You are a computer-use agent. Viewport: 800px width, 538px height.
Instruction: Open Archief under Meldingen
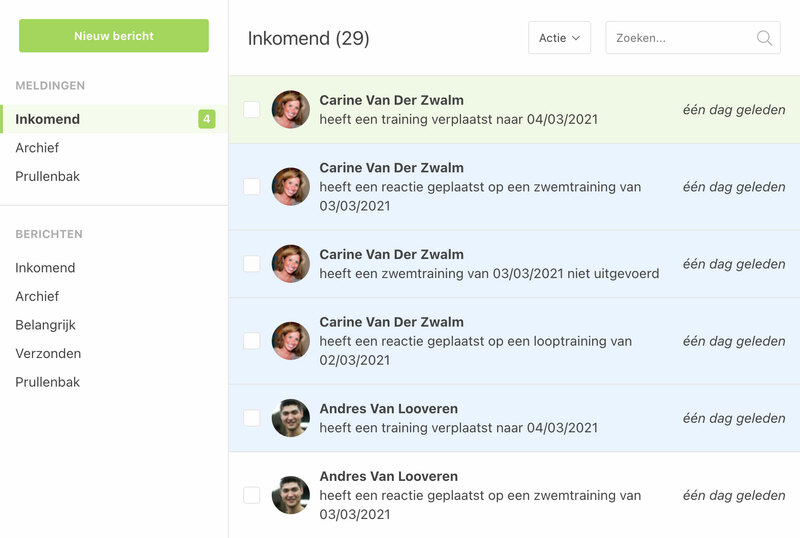tap(37, 148)
